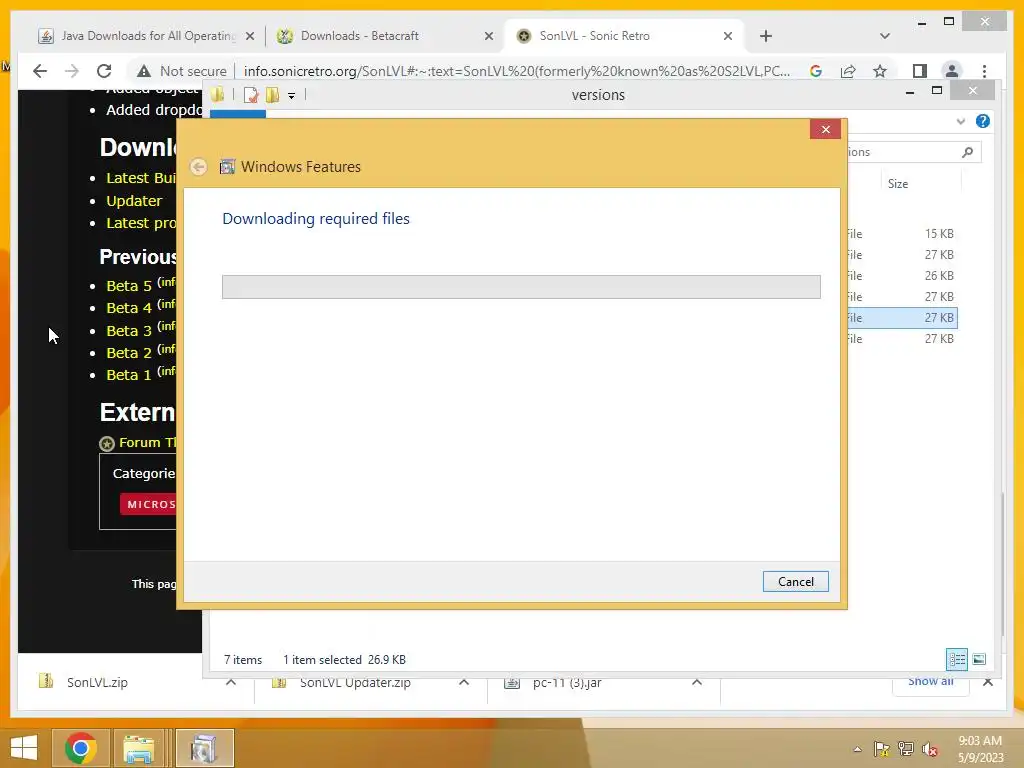Open the Beta 2 download link
The image size is (1024, 768).
pos(129,353)
